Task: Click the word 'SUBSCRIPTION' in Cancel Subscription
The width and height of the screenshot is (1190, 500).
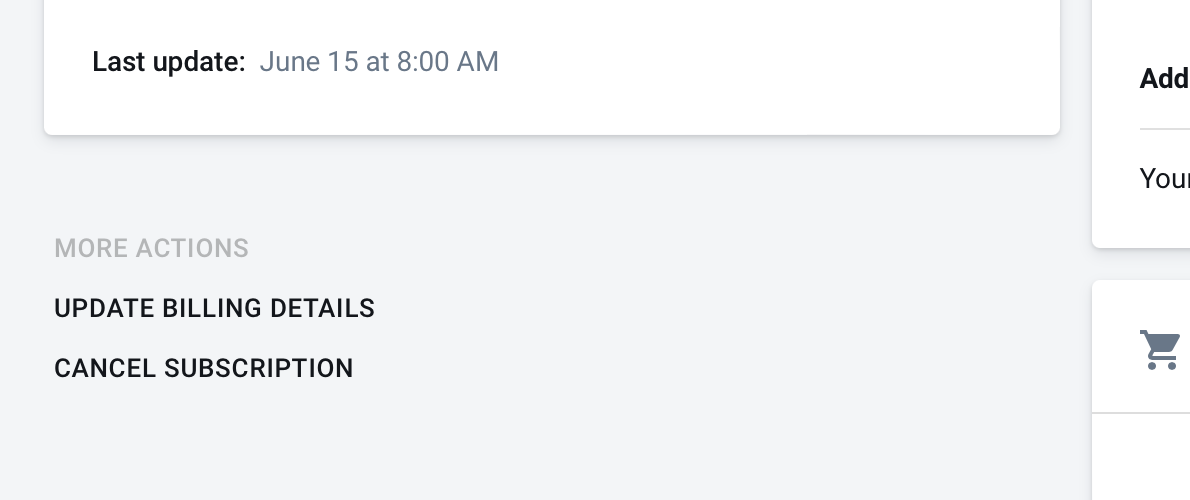Action: pos(259,368)
